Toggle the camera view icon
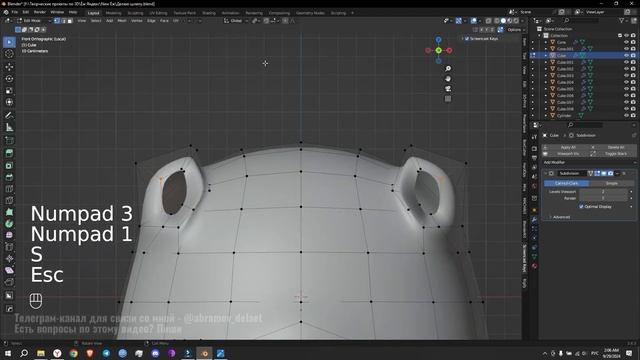The height and width of the screenshot is (360, 640). (448, 89)
